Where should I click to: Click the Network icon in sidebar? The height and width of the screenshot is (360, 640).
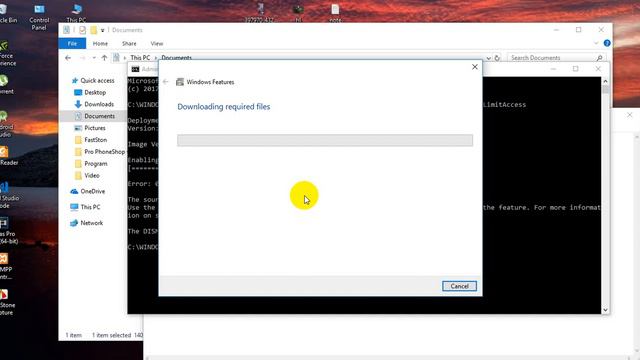tap(74, 223)
